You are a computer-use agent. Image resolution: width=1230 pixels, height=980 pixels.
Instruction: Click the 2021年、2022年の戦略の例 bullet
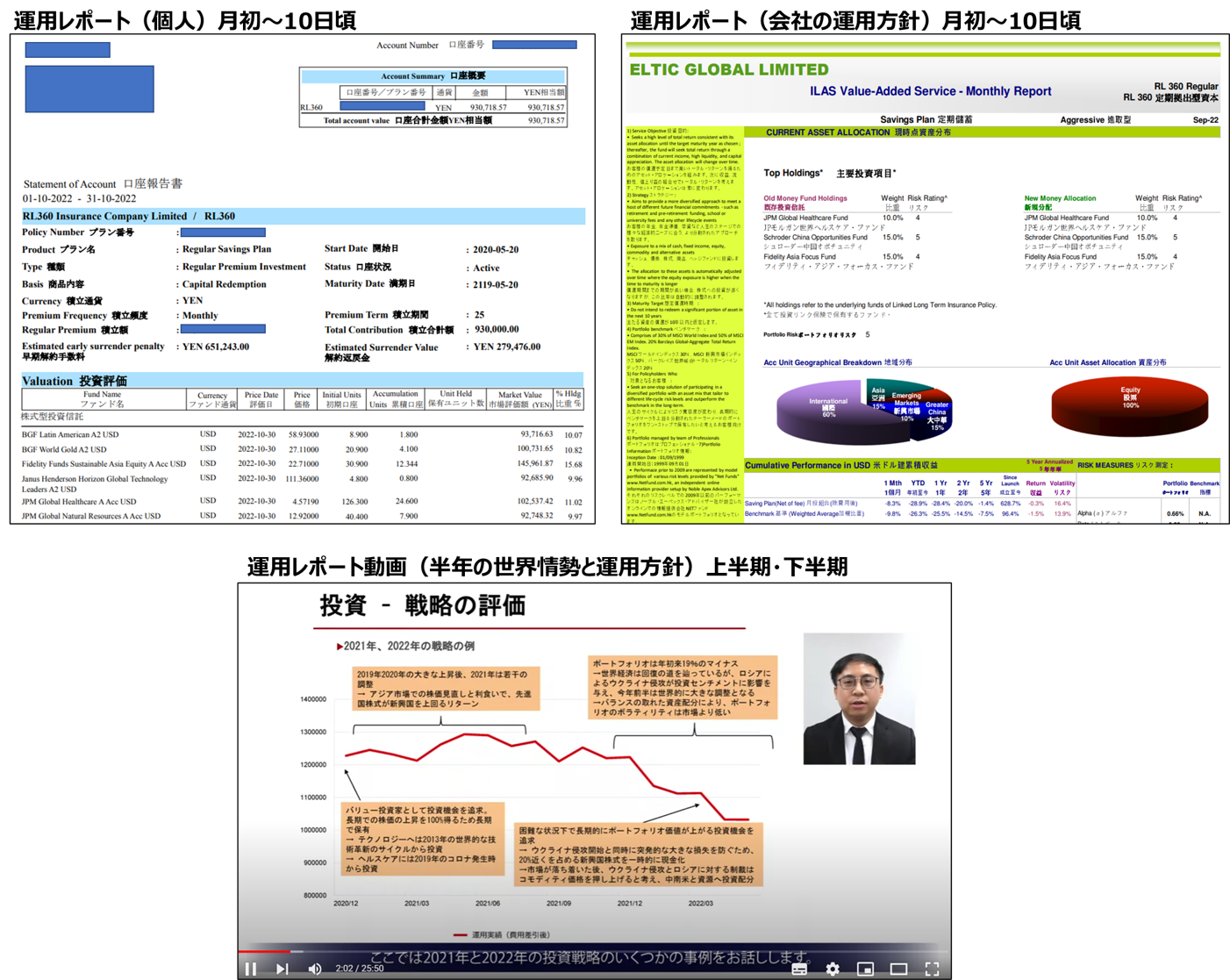point(405,646)
